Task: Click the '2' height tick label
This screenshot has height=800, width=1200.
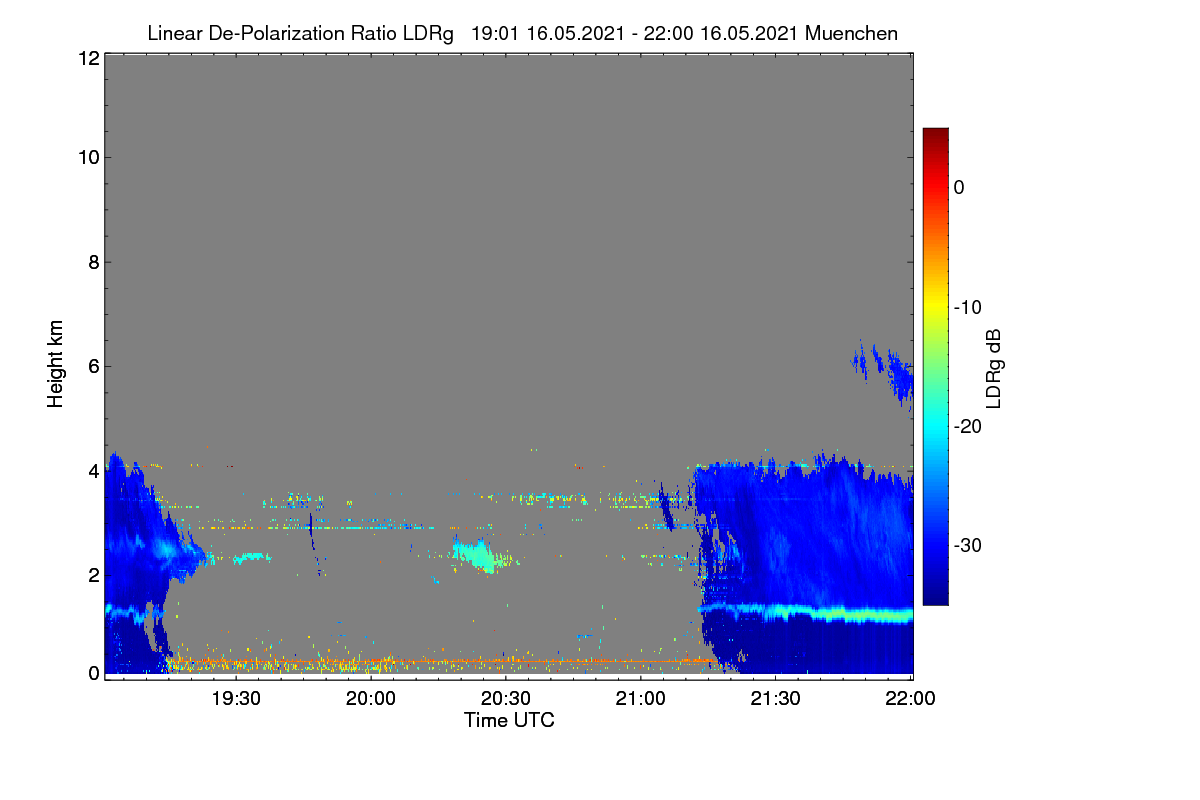Action: [92, 574]
